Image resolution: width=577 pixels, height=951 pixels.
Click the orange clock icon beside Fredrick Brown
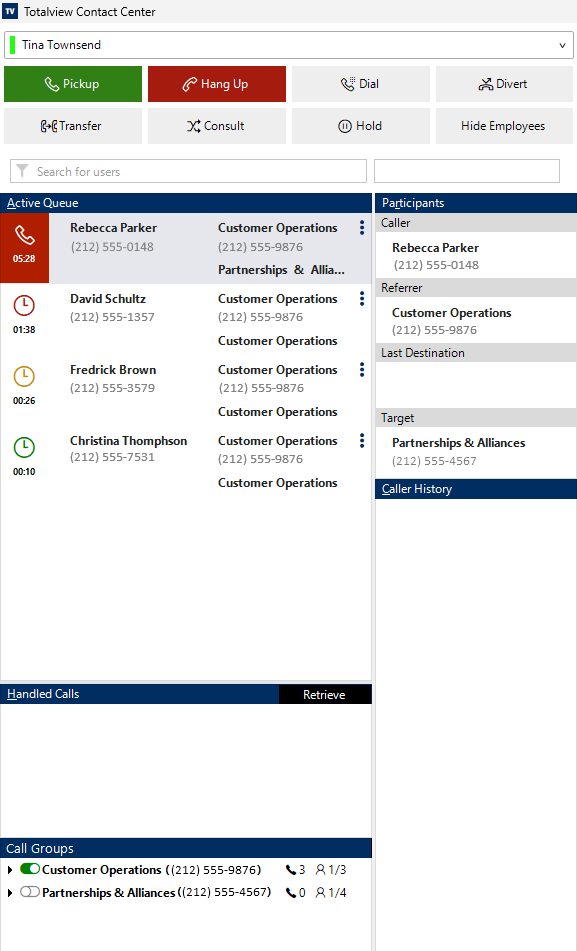[x=24, y=376]
